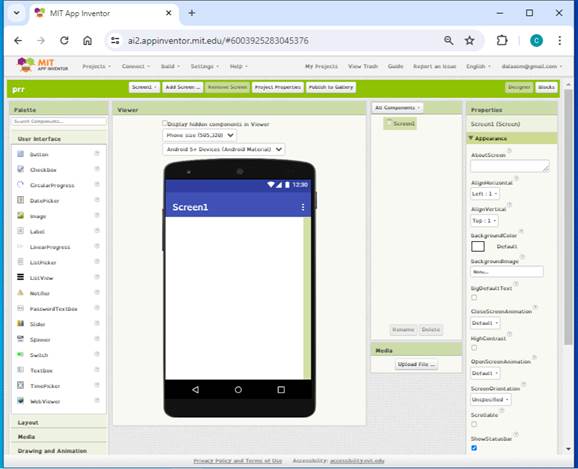Open the browser home page icon
This screenshot has height=469, width=578.
tap(87, 41)
